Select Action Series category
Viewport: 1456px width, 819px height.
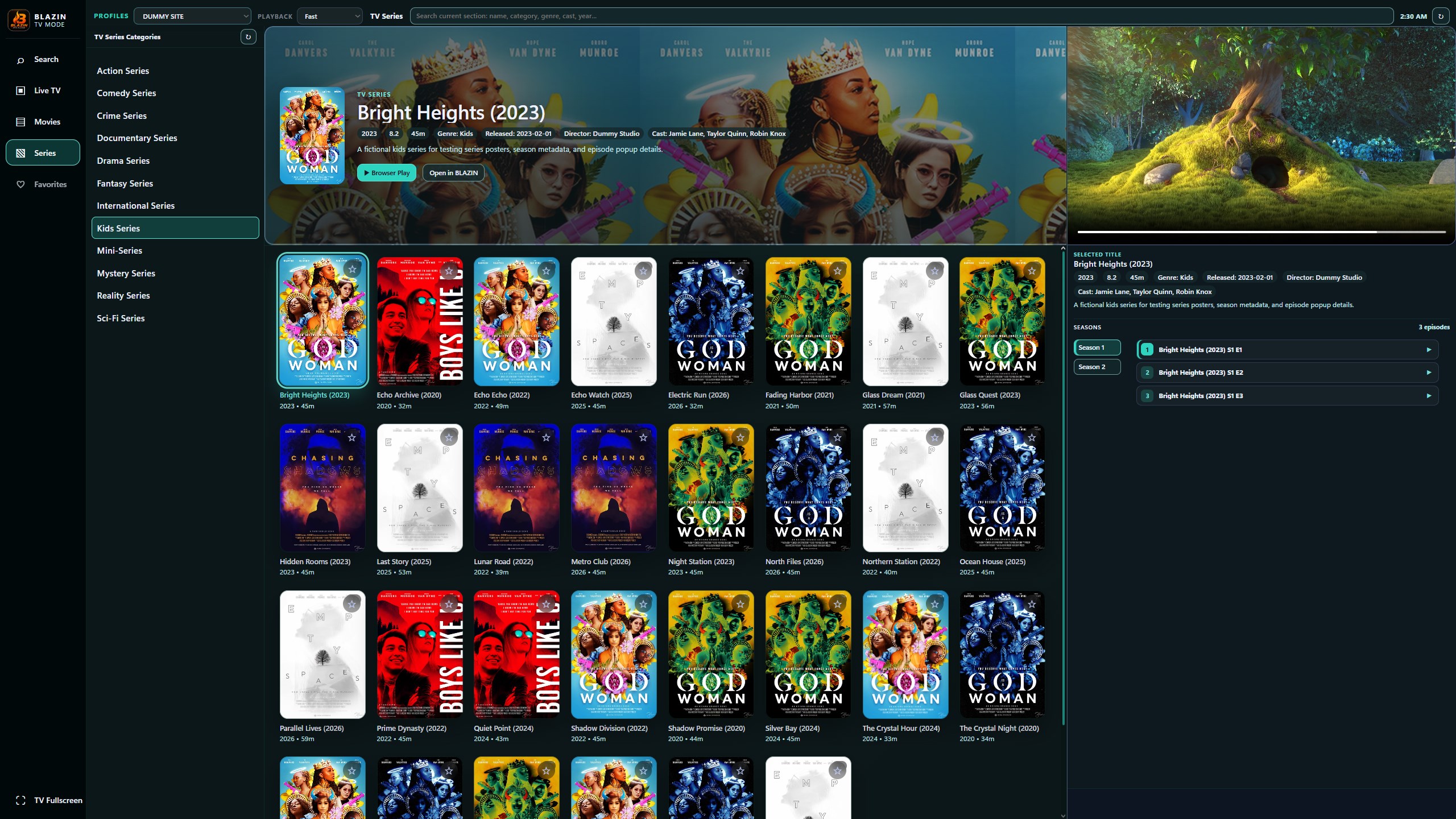pos(175,71)
